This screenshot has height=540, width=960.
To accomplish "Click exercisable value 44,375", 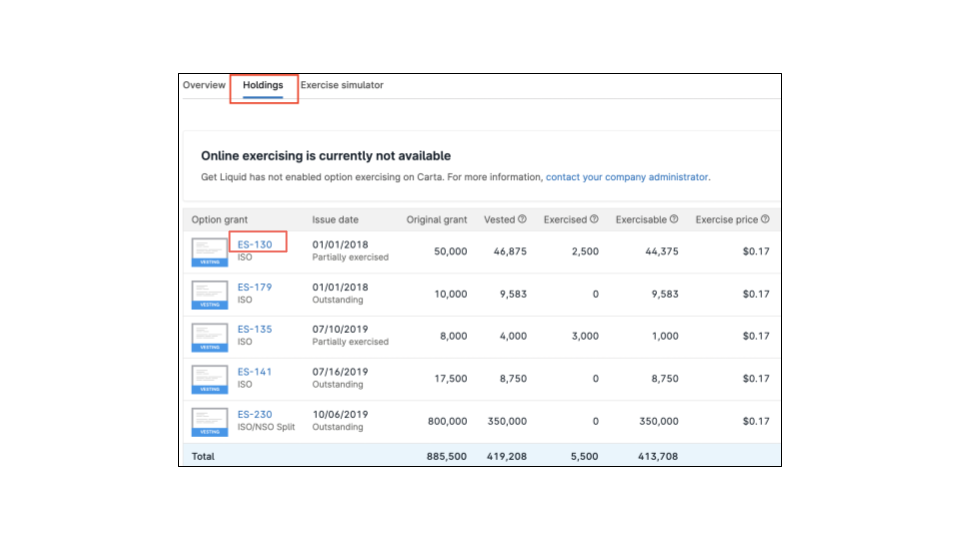I will tap(662, 252).
